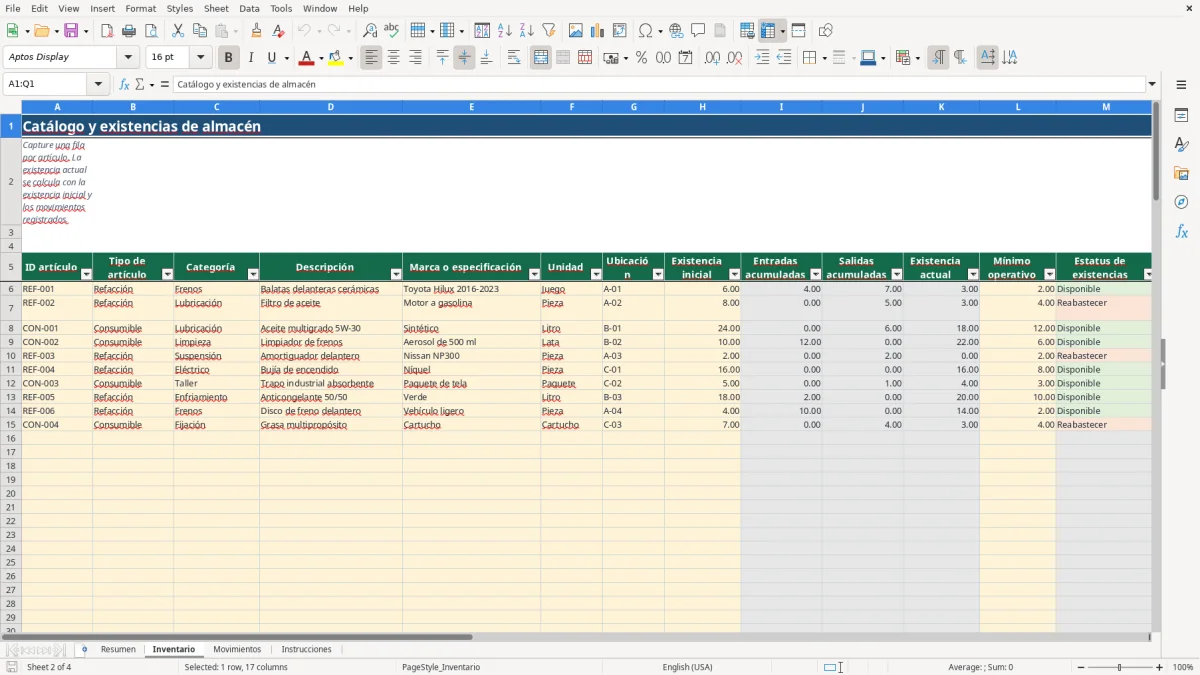Switch to the Movimientos sheet tab
Image resolution: width=1200 pixels, height=675 pixels.
(237, 649)
